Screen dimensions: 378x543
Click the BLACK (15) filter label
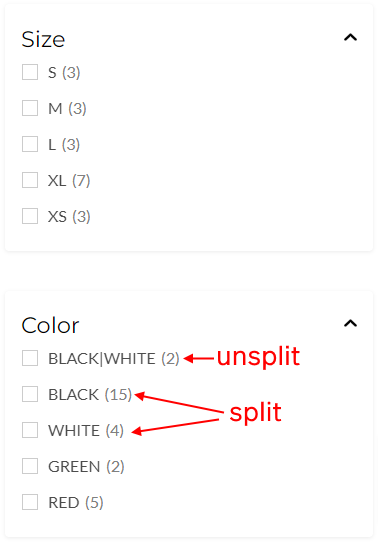click(x=90, y=395)
